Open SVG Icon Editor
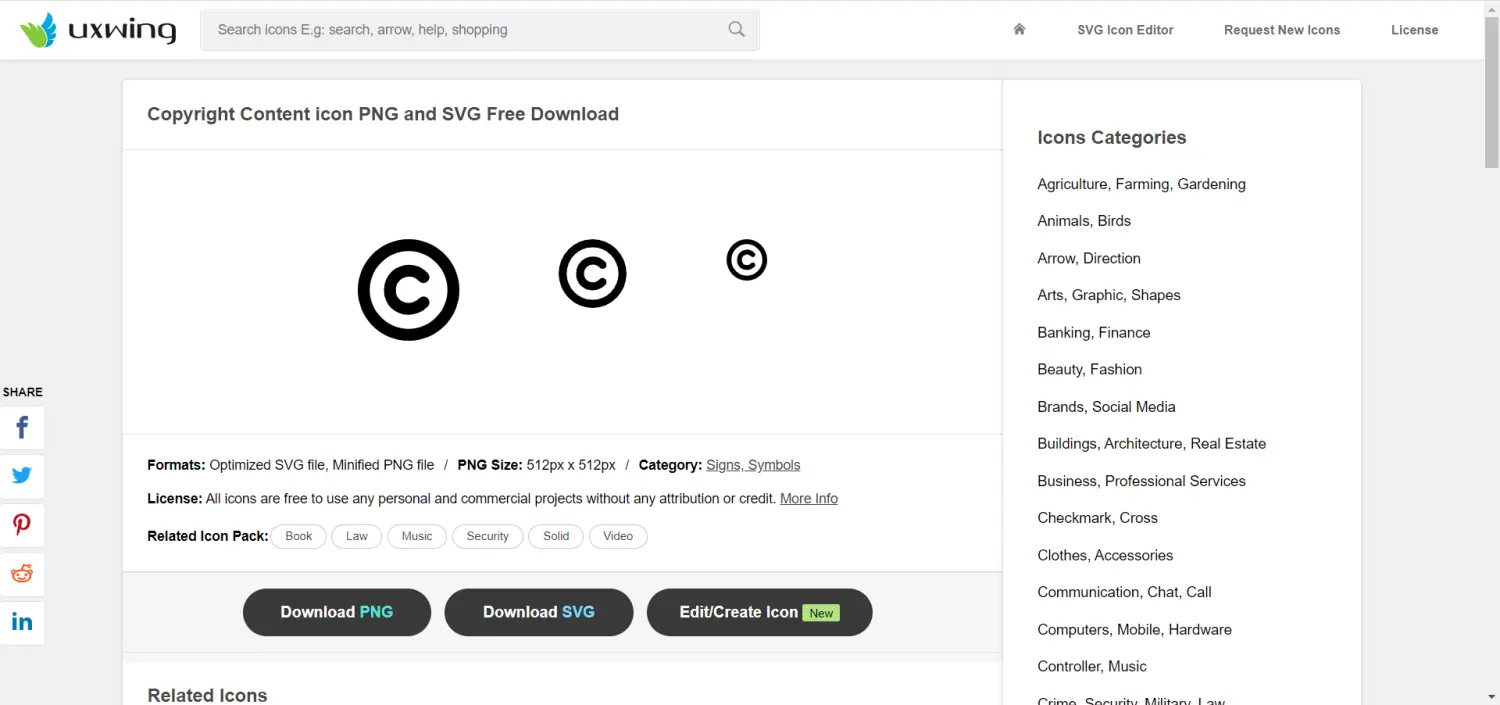Viewport: 1500px width, 705px height. (x=1125, y=30)
